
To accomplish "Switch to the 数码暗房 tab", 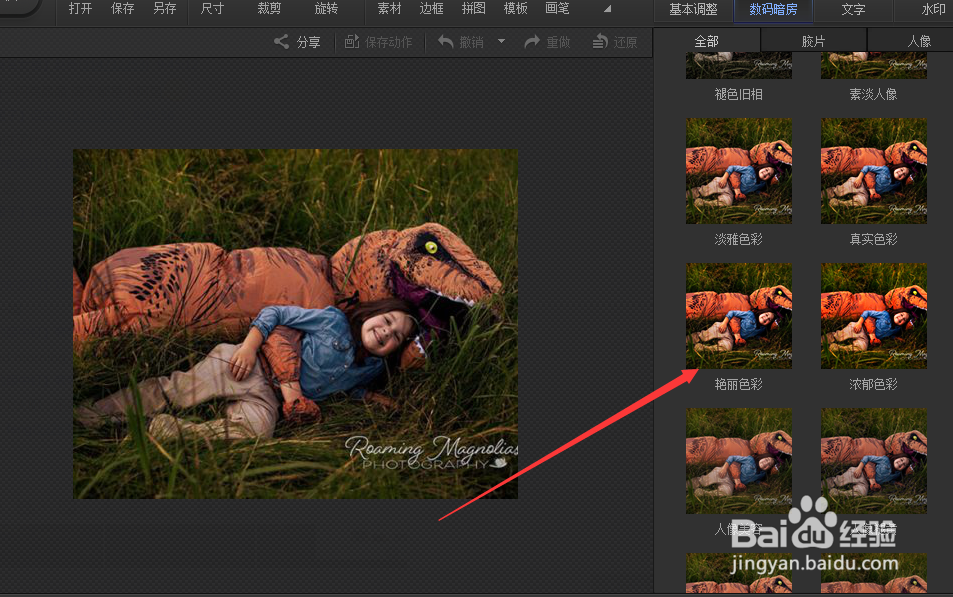I will [773, 10].
